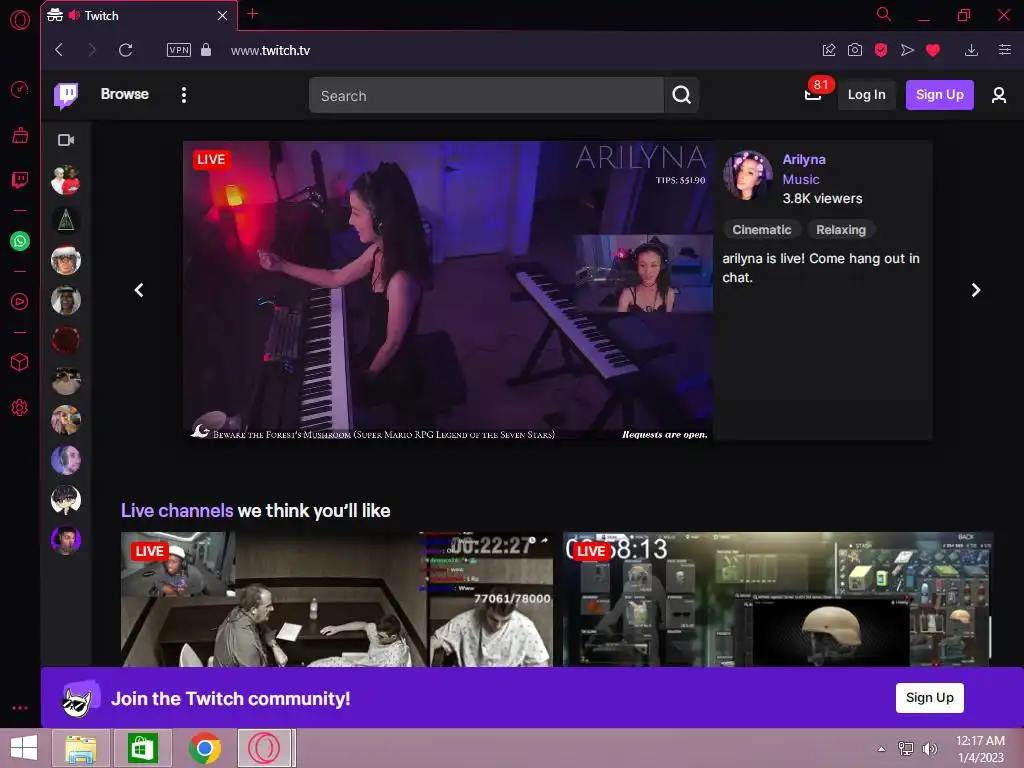The image size is (1024, 768).
Task: Open the Browse page
Action: pos(125,94)
